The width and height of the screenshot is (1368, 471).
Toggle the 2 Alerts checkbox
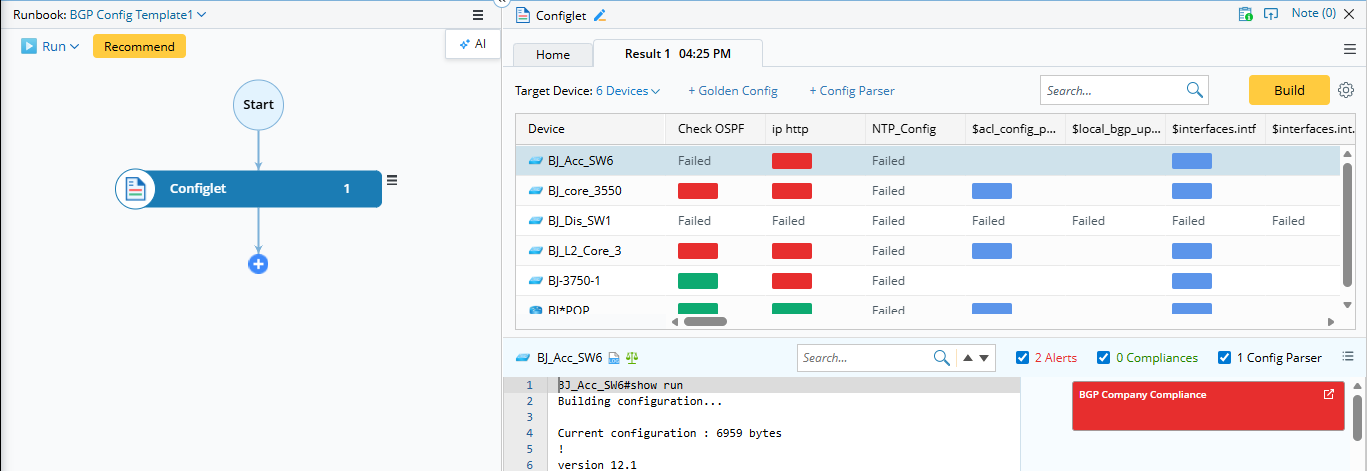[x=1022, y=357]
